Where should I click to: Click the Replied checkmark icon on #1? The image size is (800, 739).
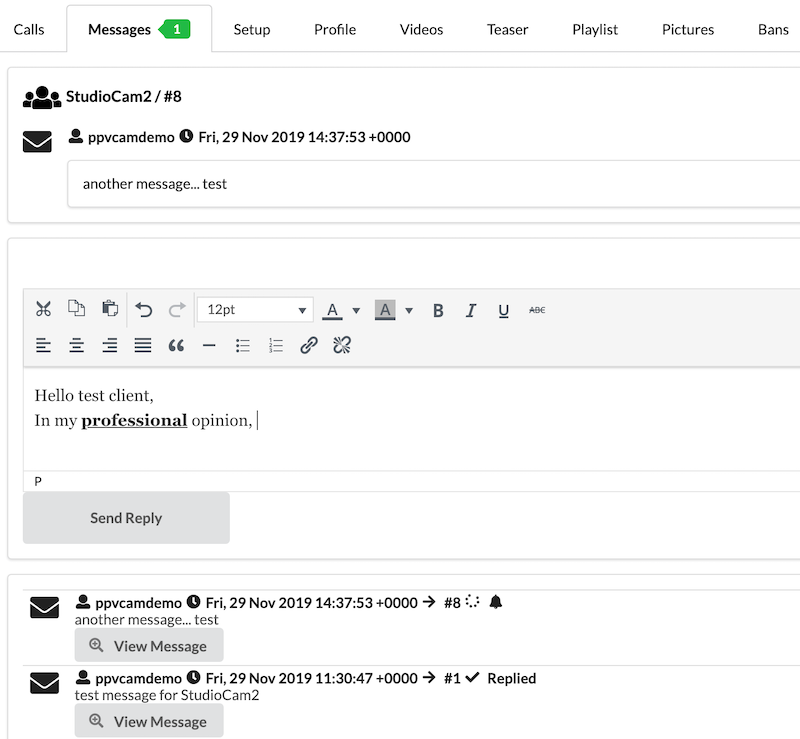pos(472,677)
